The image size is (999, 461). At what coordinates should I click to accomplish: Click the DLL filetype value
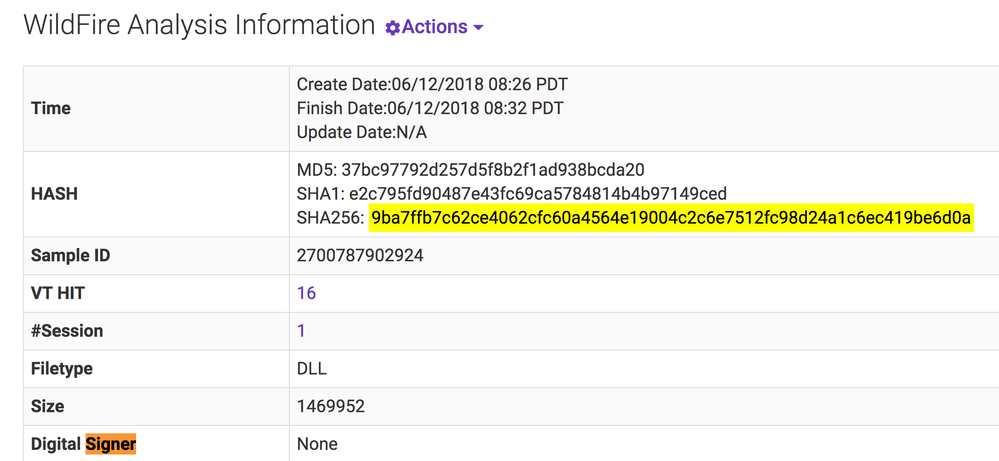[312, 369]
